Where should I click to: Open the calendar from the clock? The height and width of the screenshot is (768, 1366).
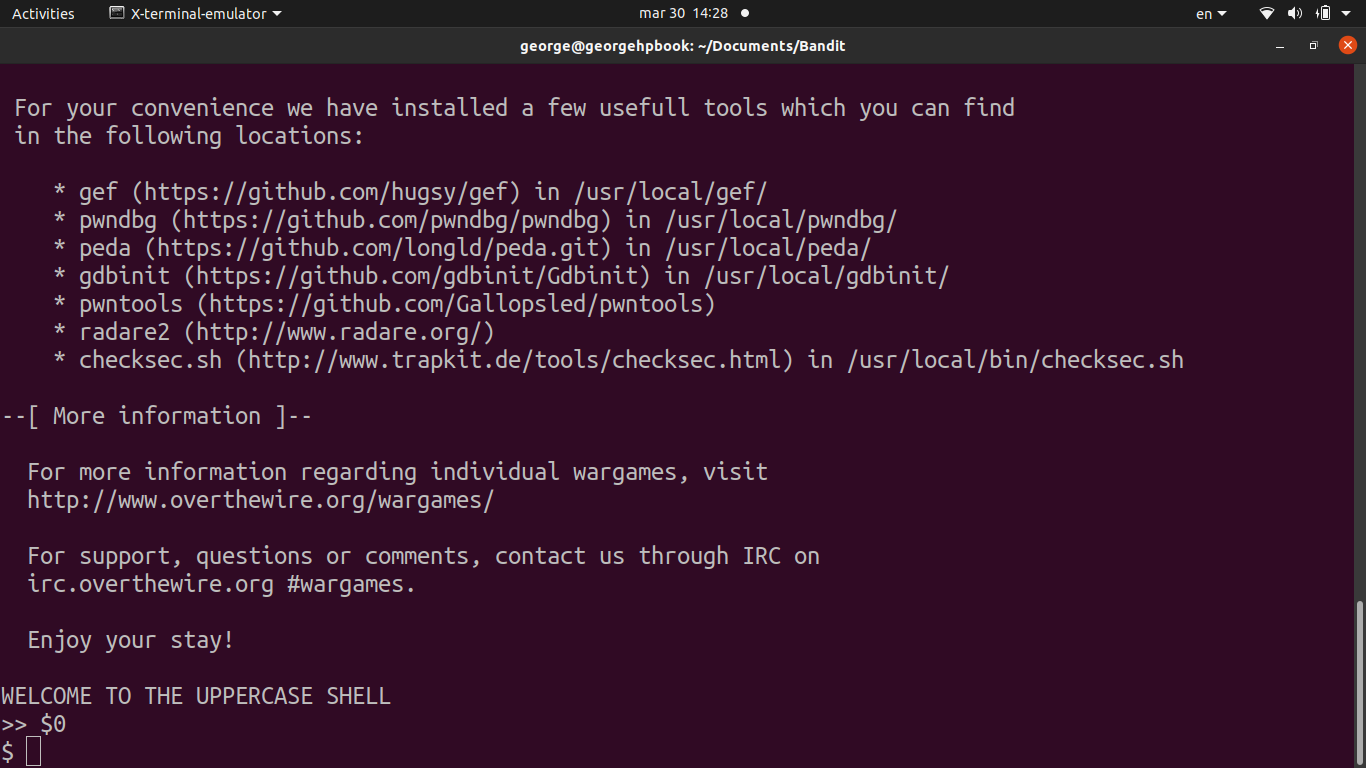[x=683, y=14]
